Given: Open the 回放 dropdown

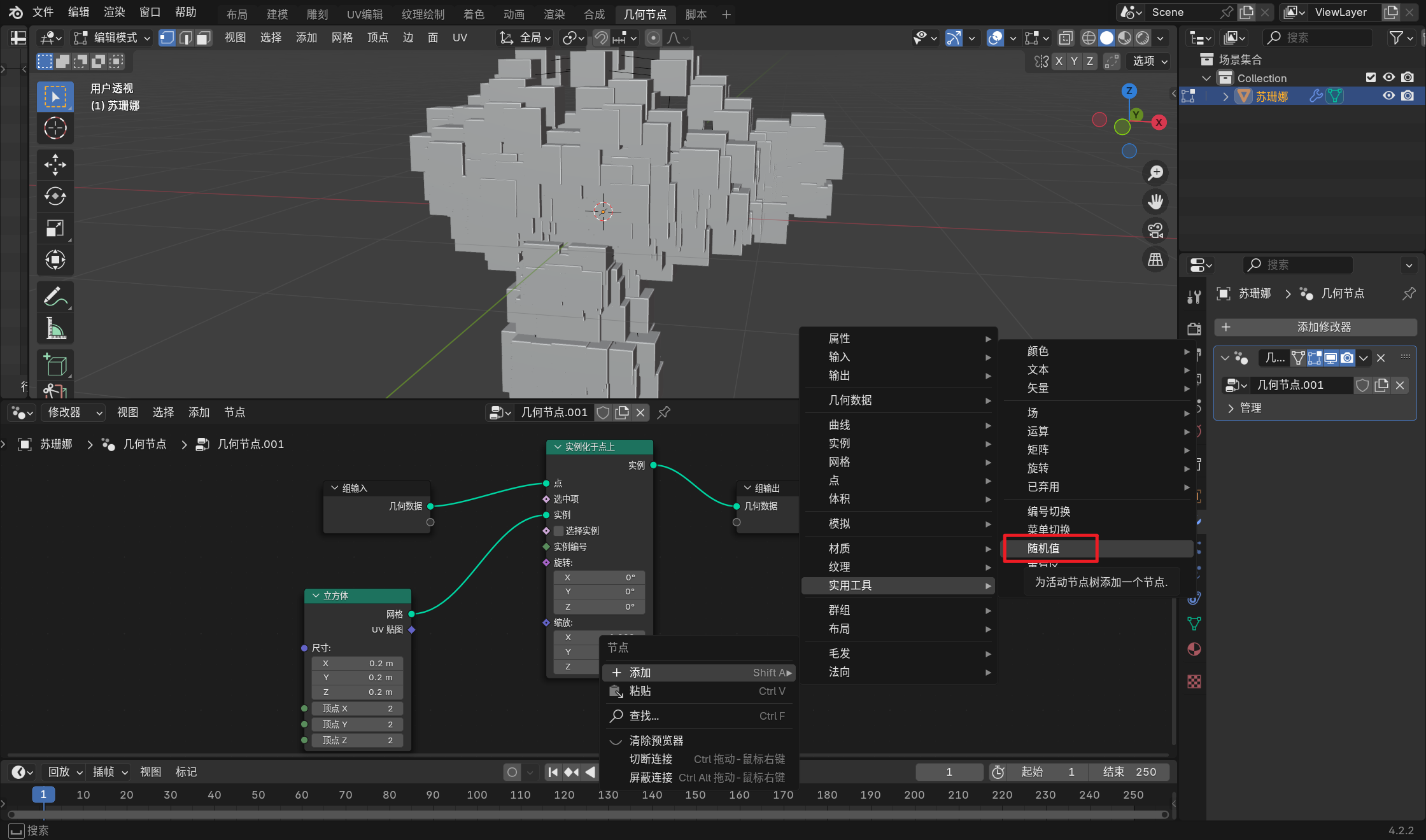Looking at the screenshot, I should pyautogui.click(x=65, y=772).
